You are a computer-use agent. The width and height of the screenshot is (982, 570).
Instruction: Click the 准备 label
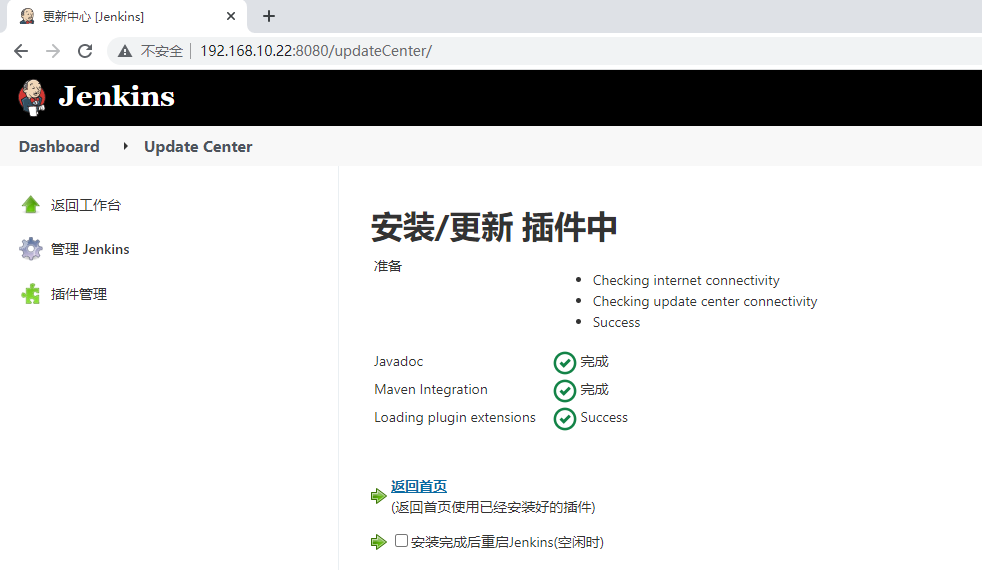(388, 266)
